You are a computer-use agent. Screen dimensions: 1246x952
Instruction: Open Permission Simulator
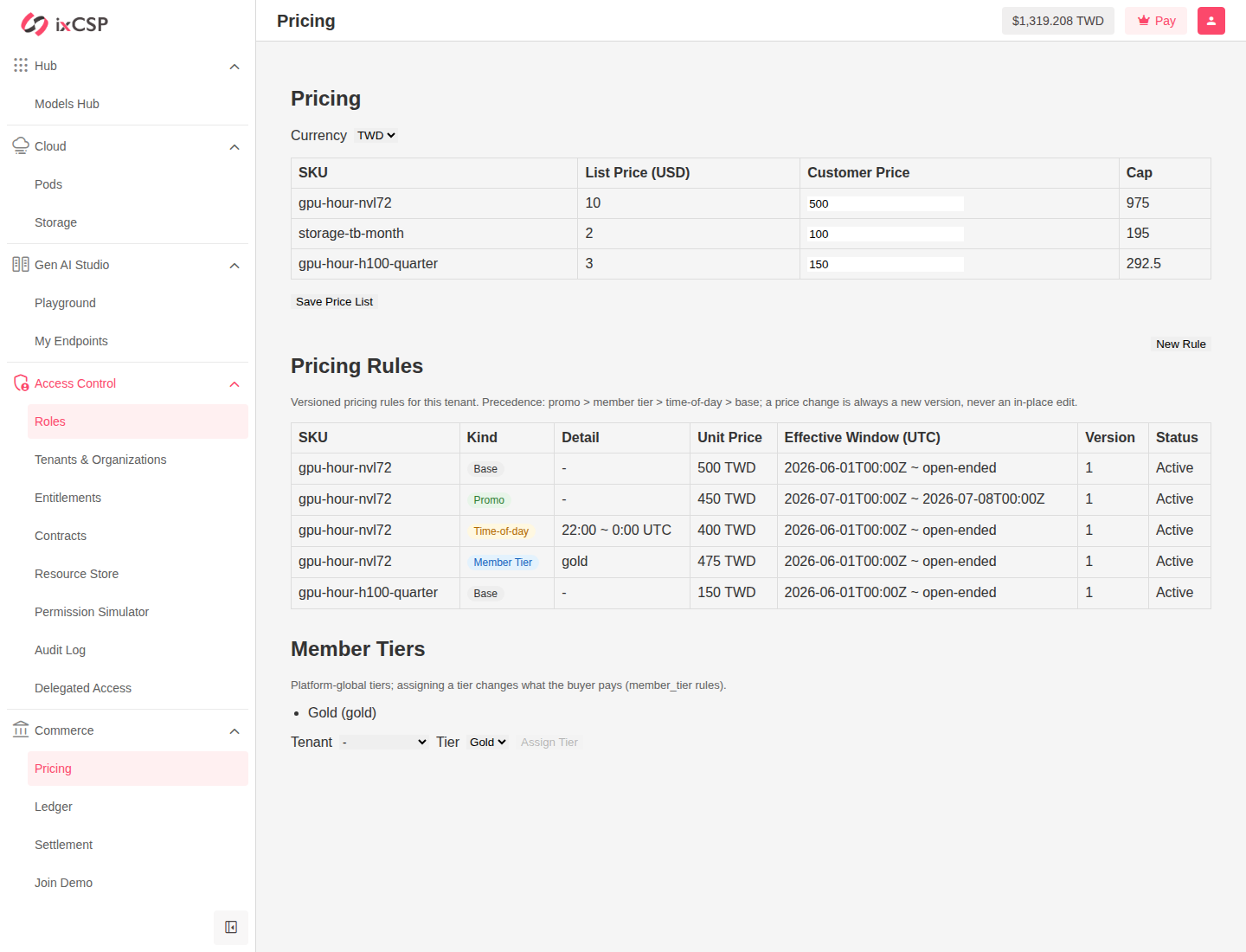point(138,612)
